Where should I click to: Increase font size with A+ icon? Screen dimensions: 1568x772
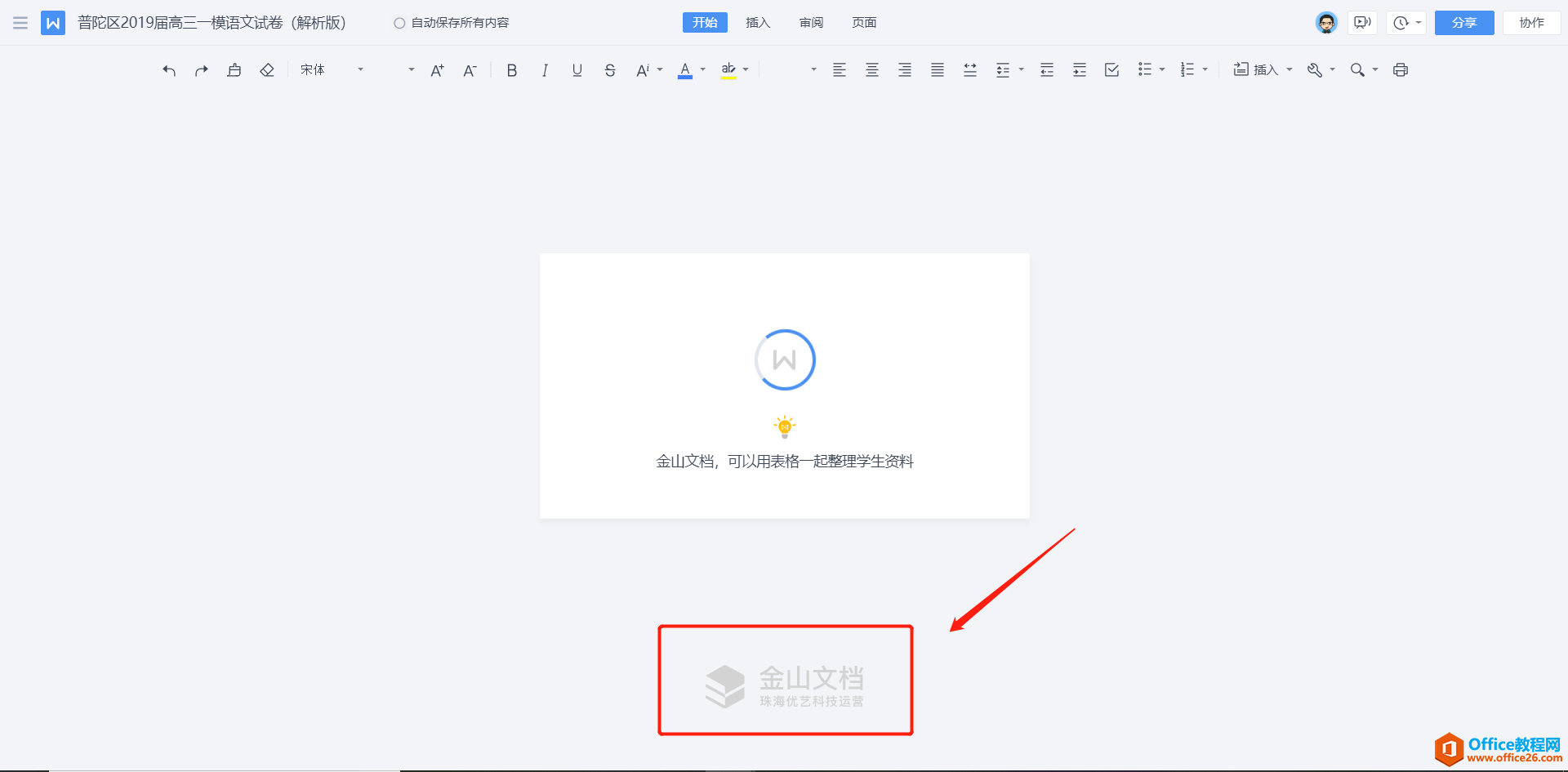click(437, 70)
